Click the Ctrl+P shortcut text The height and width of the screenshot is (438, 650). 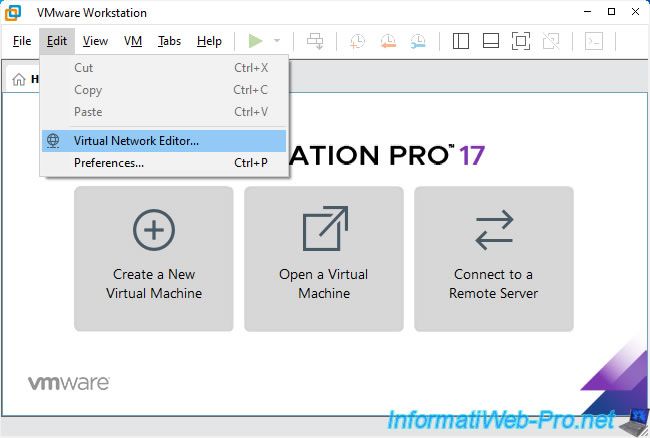point(251,163)
